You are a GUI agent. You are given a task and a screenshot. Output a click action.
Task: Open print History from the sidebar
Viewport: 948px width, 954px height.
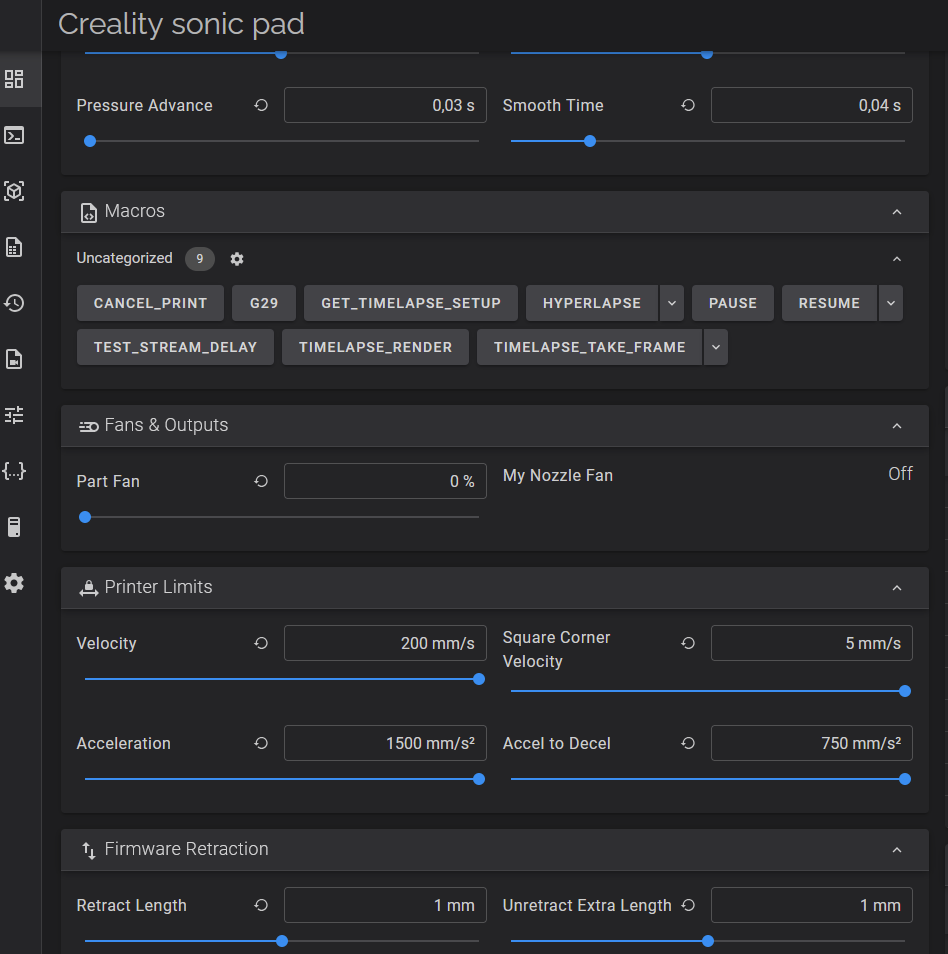pos(14,303)
